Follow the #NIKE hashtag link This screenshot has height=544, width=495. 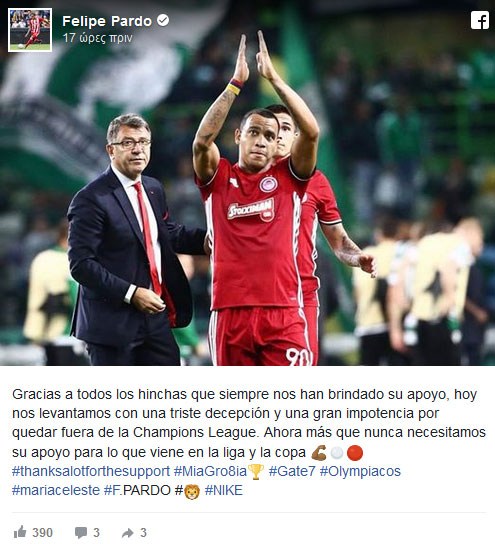(224, 491)
